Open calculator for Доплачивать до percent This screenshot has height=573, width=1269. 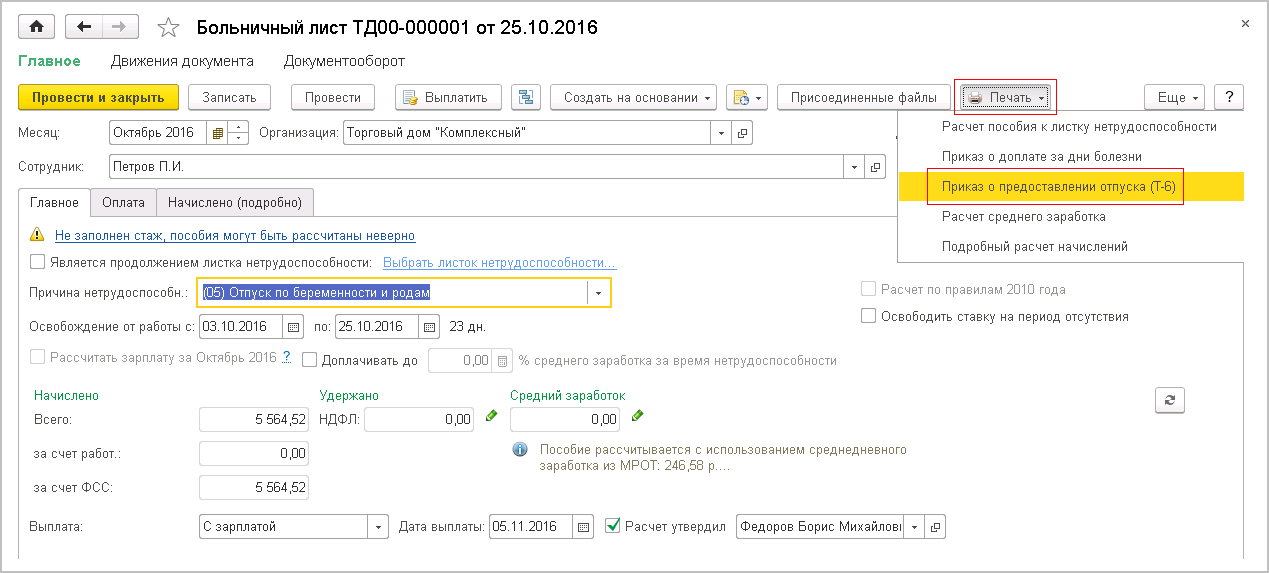point(503,360)
